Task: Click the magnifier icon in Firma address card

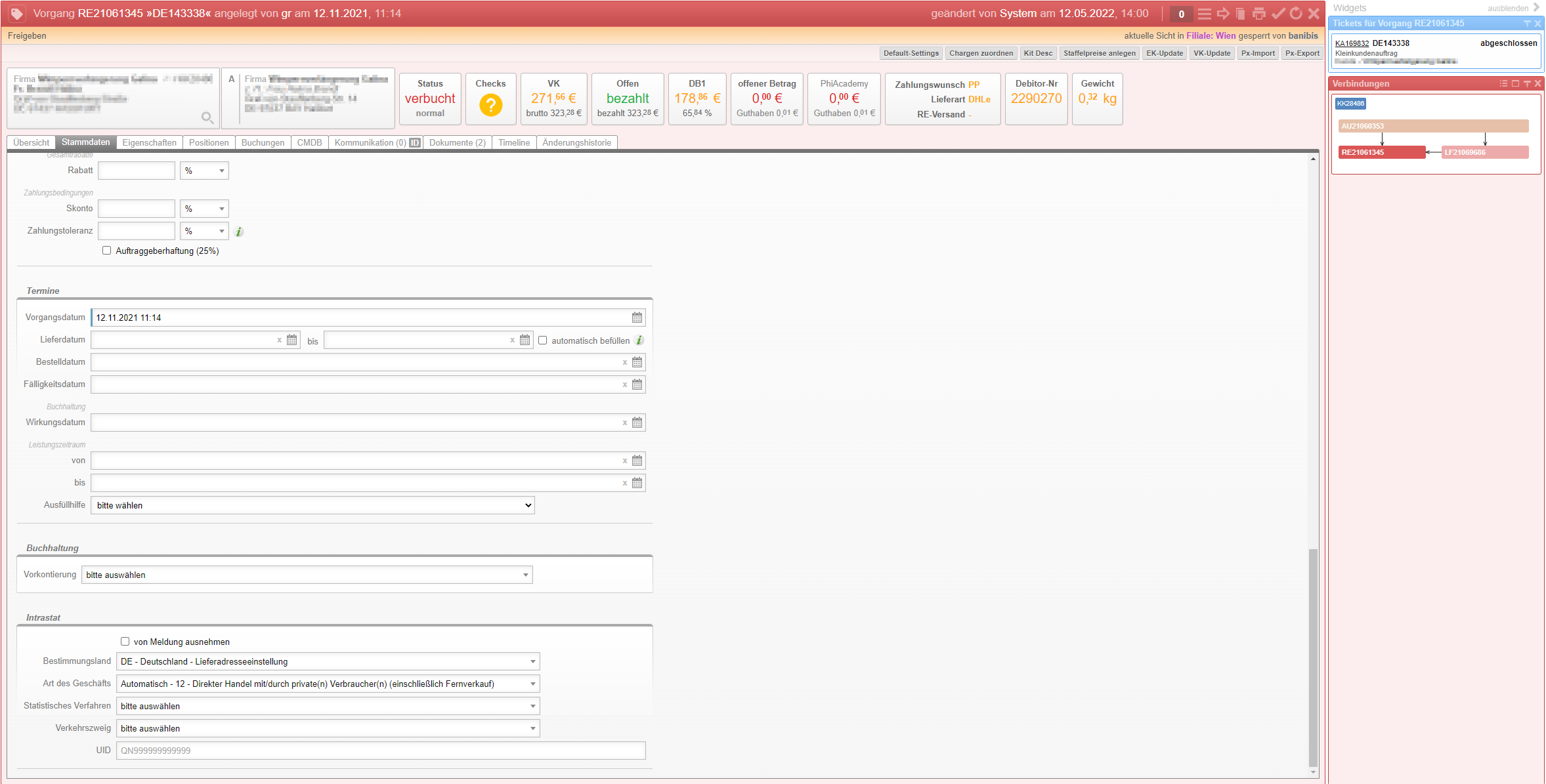Action: point(207,117)
